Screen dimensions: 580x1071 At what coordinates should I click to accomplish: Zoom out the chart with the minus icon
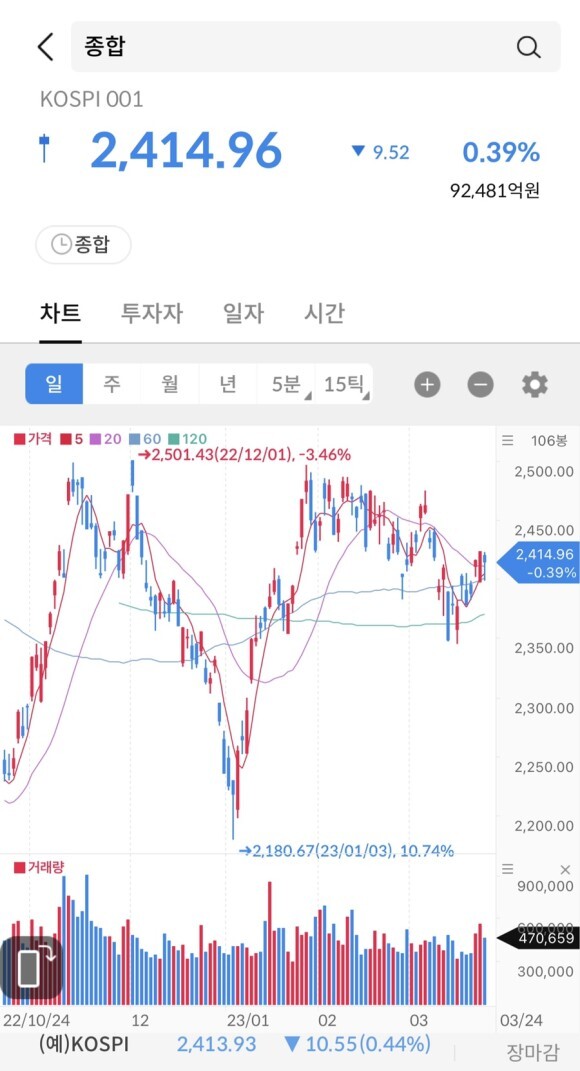click(x=480, y=384)
